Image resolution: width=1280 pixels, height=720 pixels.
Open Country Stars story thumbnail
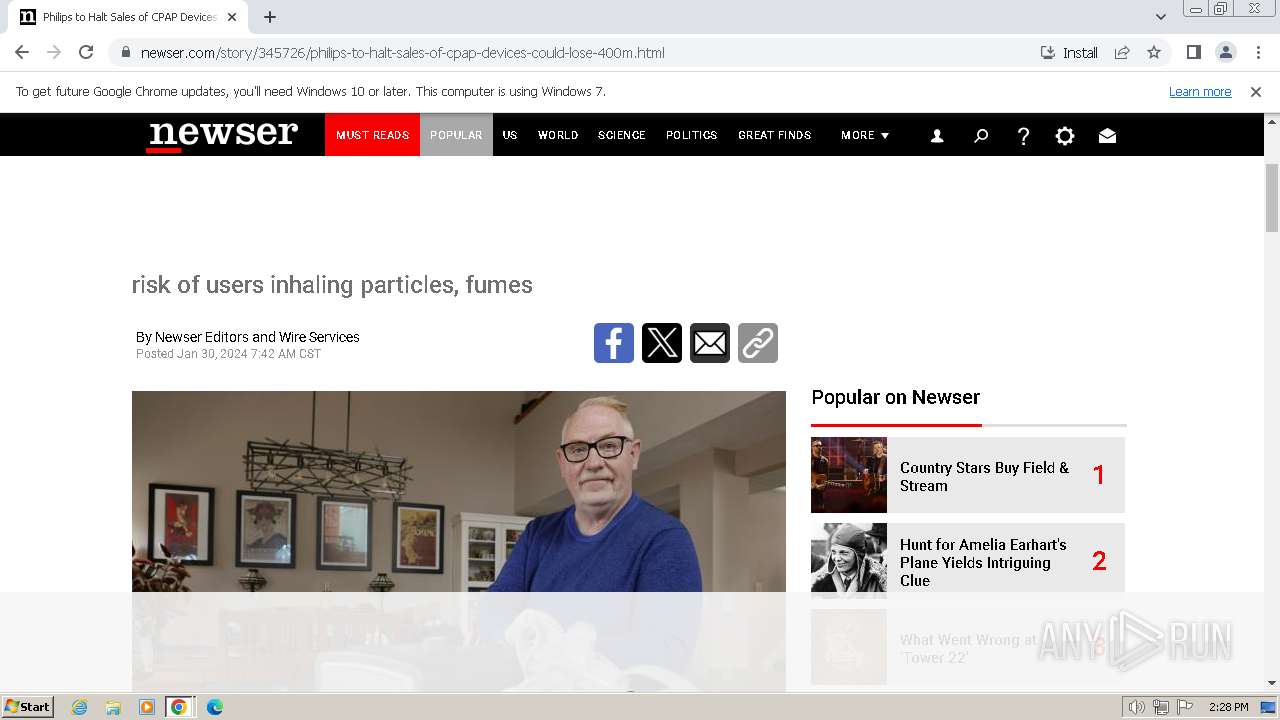point(849,475)
